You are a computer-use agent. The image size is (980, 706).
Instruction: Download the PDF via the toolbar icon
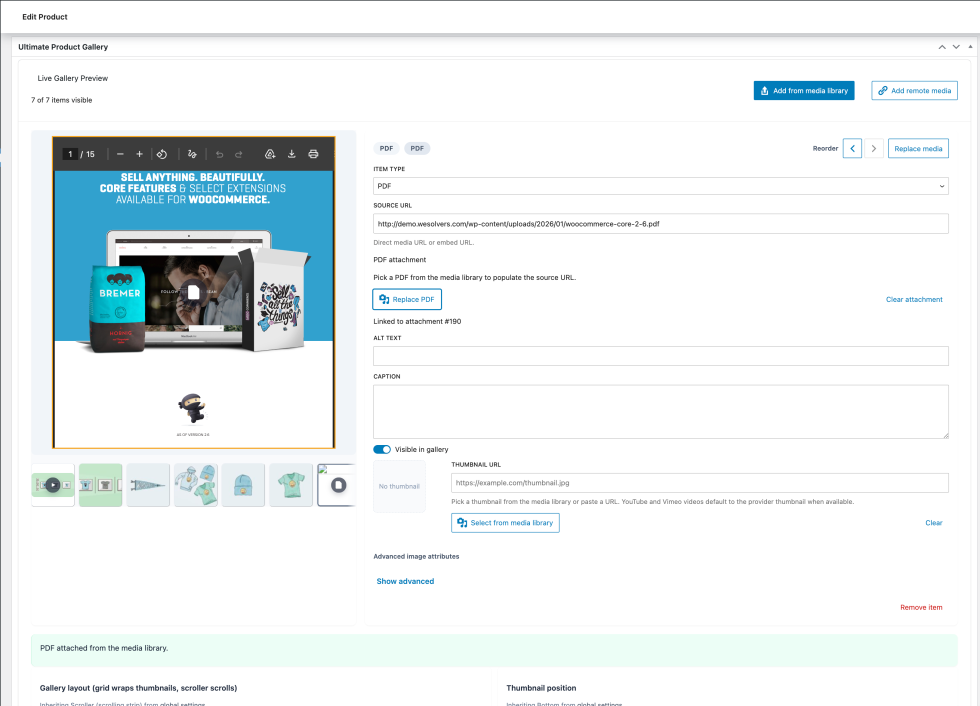(x=291, y=154)
